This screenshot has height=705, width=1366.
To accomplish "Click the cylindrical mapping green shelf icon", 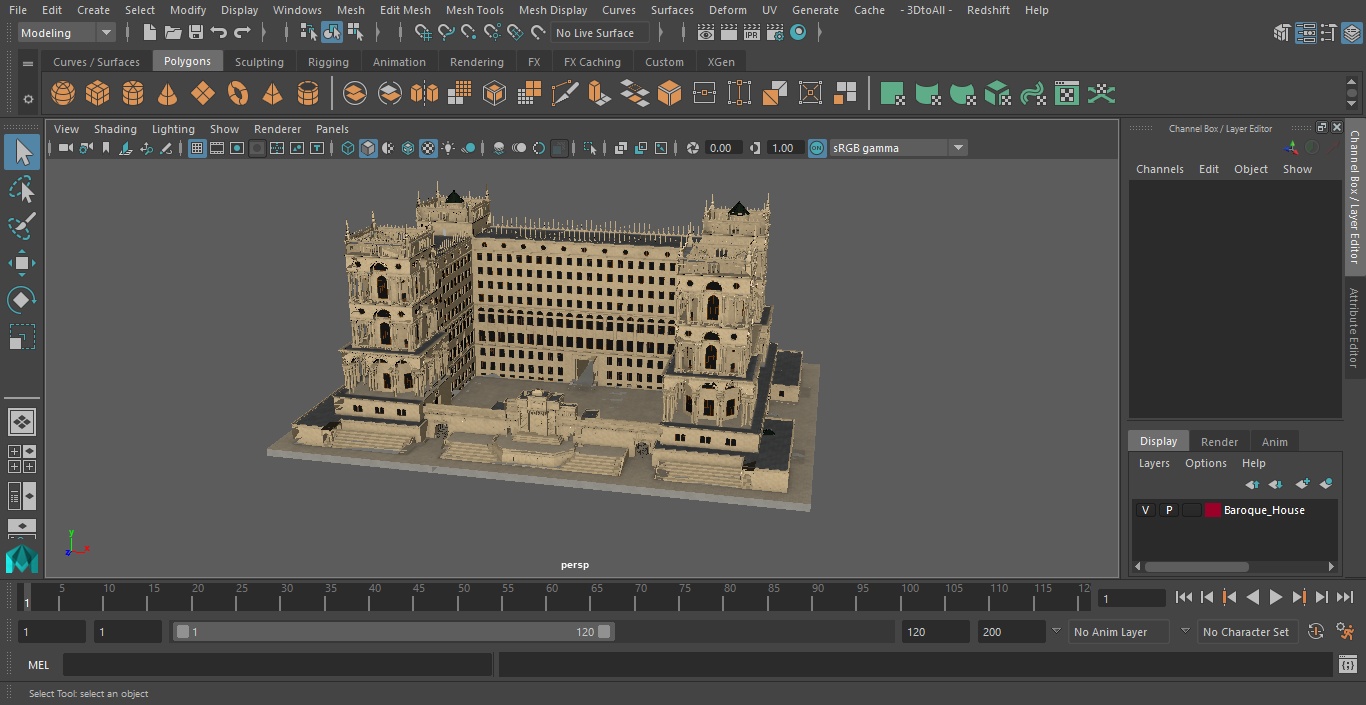I will tap(927, 94).
